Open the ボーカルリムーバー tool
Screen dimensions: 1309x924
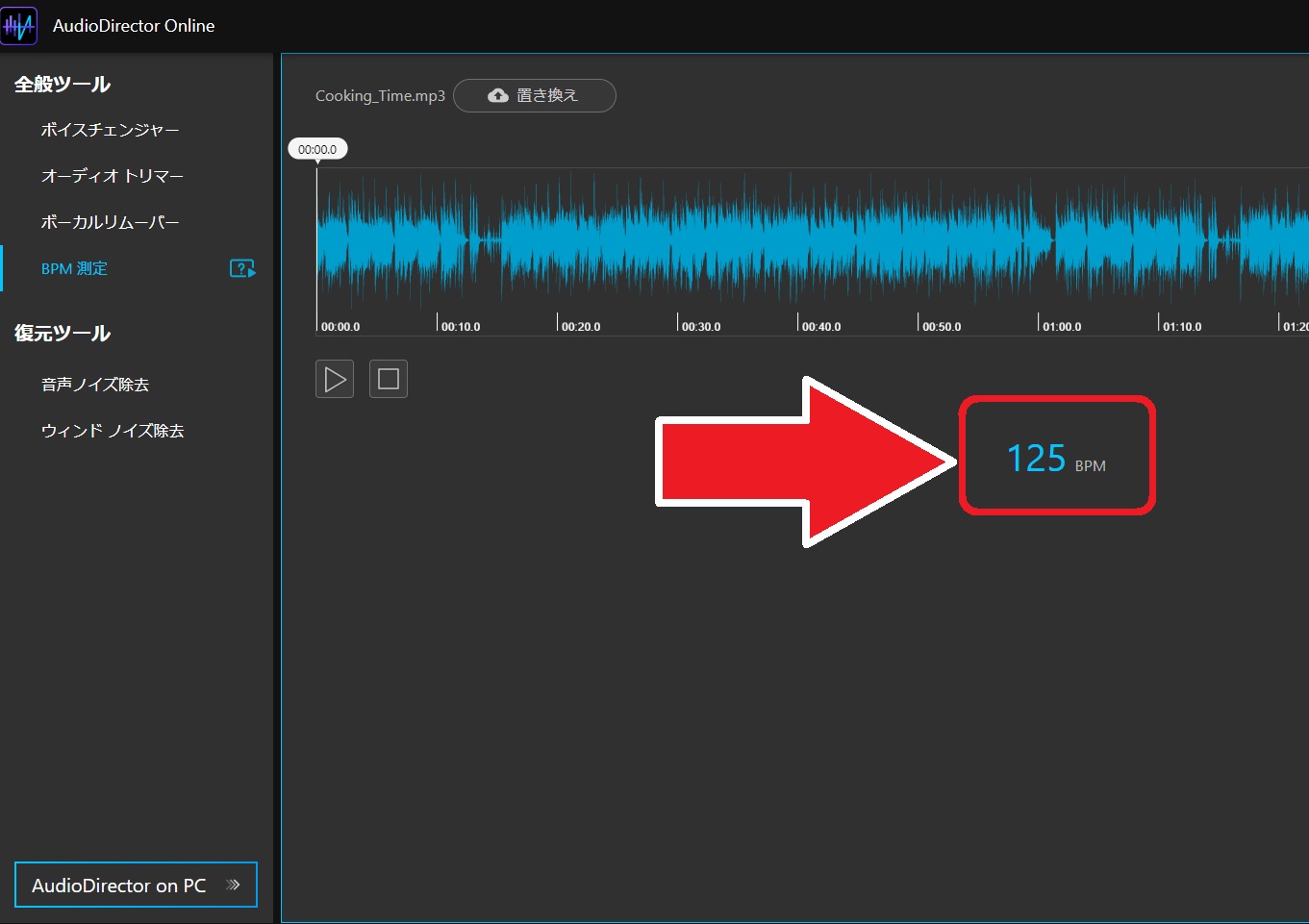pos(110,222)
